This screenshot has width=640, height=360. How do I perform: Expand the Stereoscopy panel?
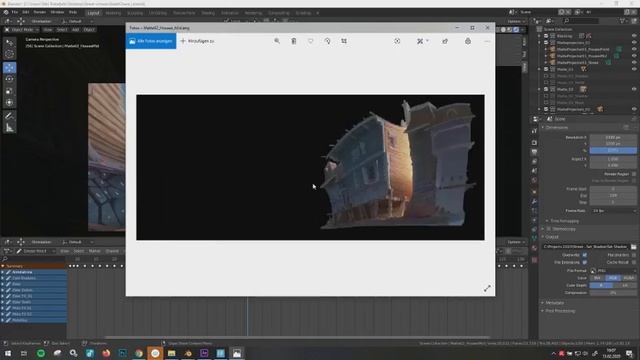point(560,229)
